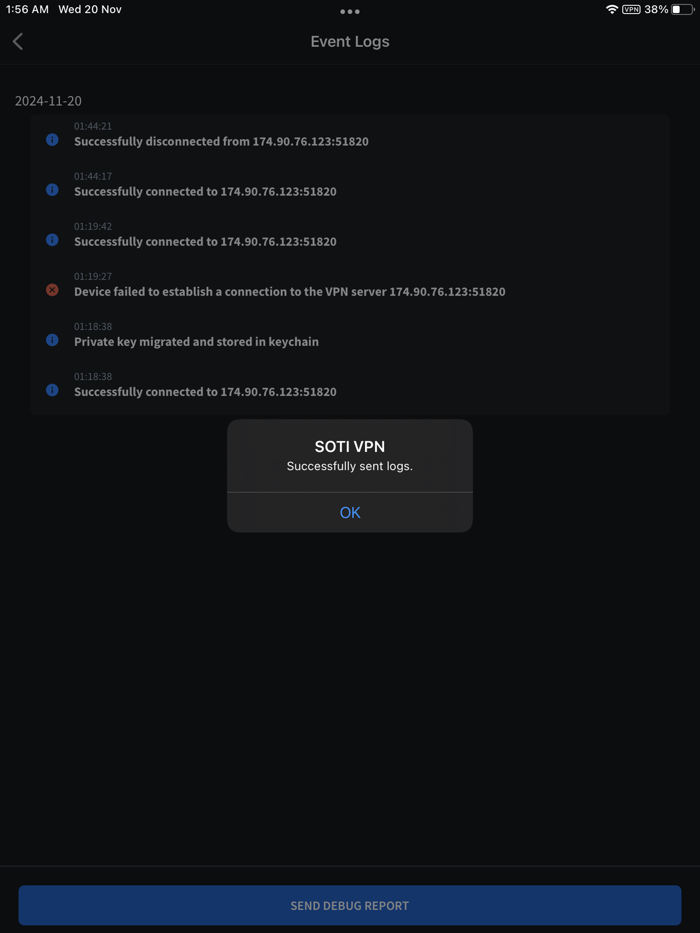This screenshot has width=700, height=933.
Task: Tap the multitasking ellipsis at the top center
Action: tap(349, 12)
